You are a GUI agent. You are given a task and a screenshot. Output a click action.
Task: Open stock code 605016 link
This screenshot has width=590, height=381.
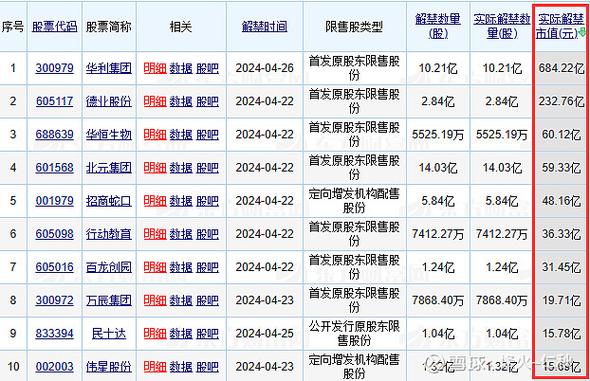[55, 267]
